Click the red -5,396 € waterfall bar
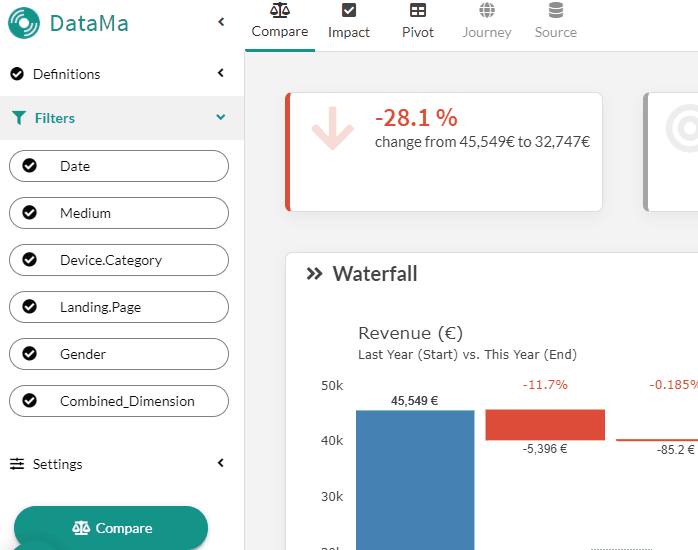Screen dimensions: 698x550 545,425
